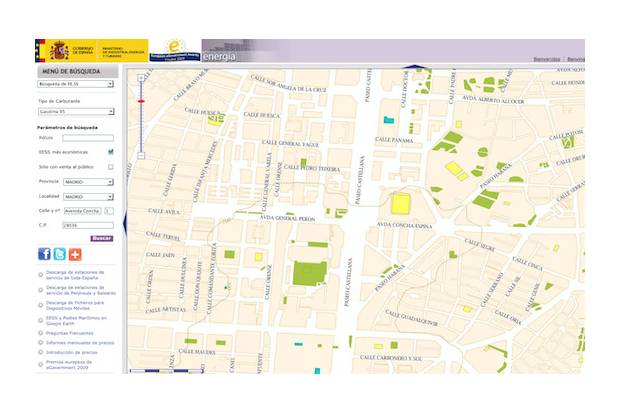
Task: Click the CALLE SOR ANGELA DE LA CRUZ label
Action: pyautogui.click(x=289, y=84)
